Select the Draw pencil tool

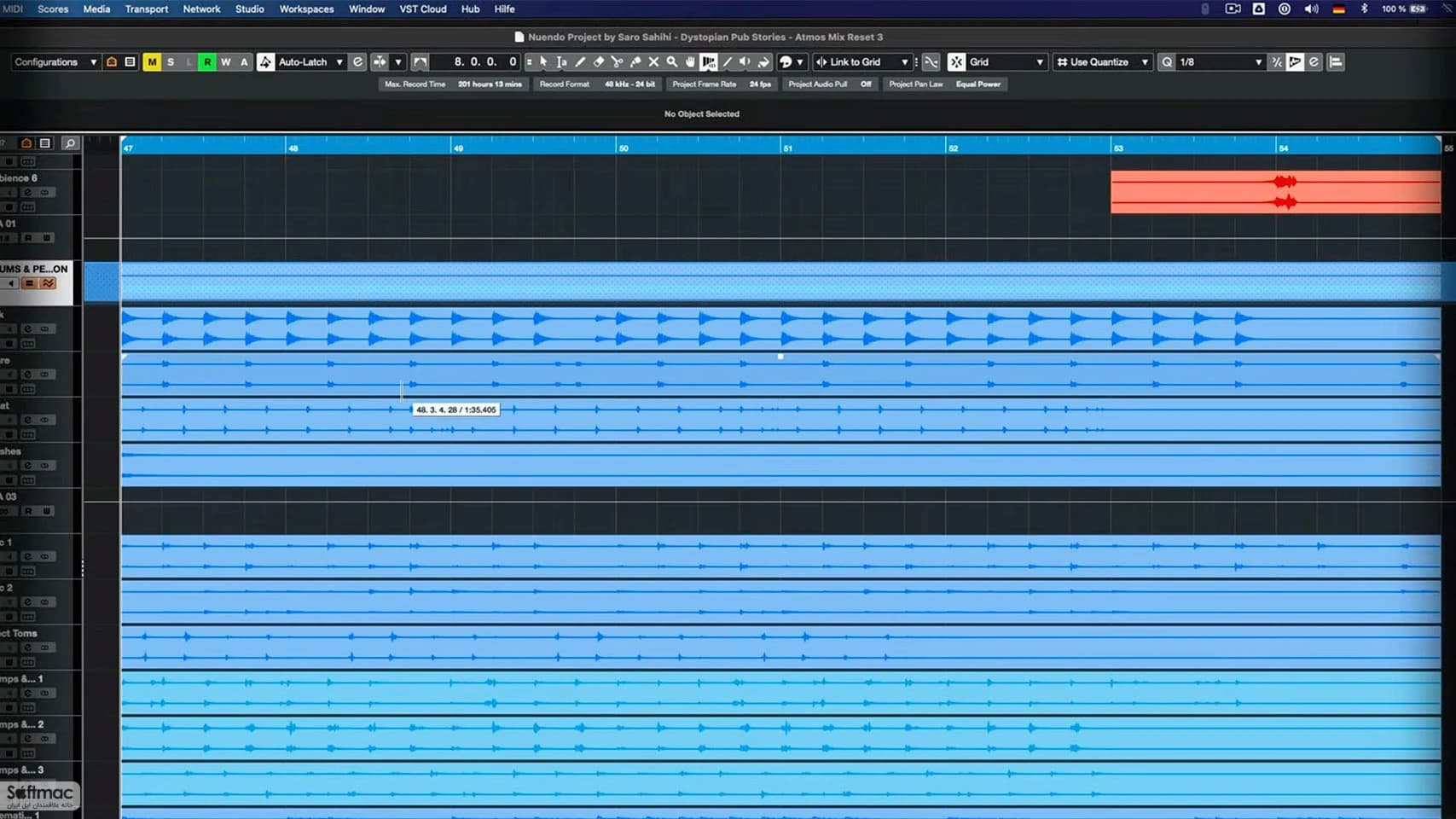tap(580, 62)
